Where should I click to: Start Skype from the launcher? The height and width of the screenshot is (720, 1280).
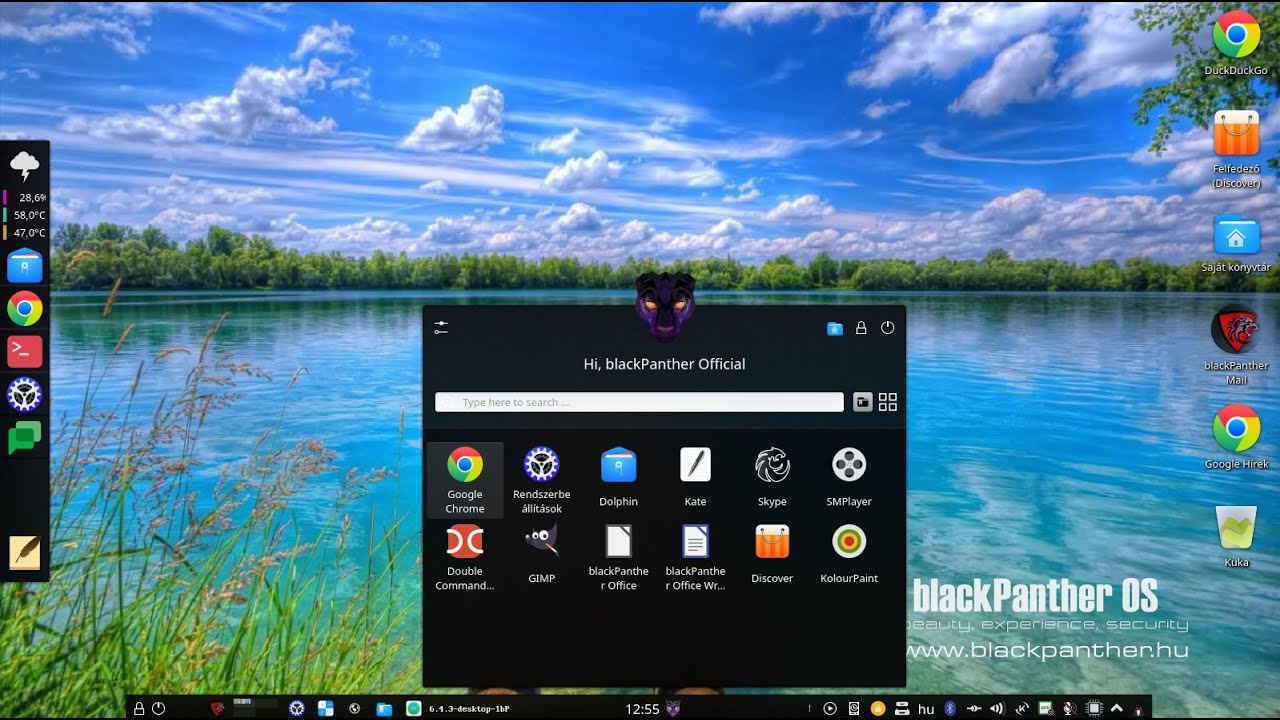pyautogui.click(x=772, y=479)
